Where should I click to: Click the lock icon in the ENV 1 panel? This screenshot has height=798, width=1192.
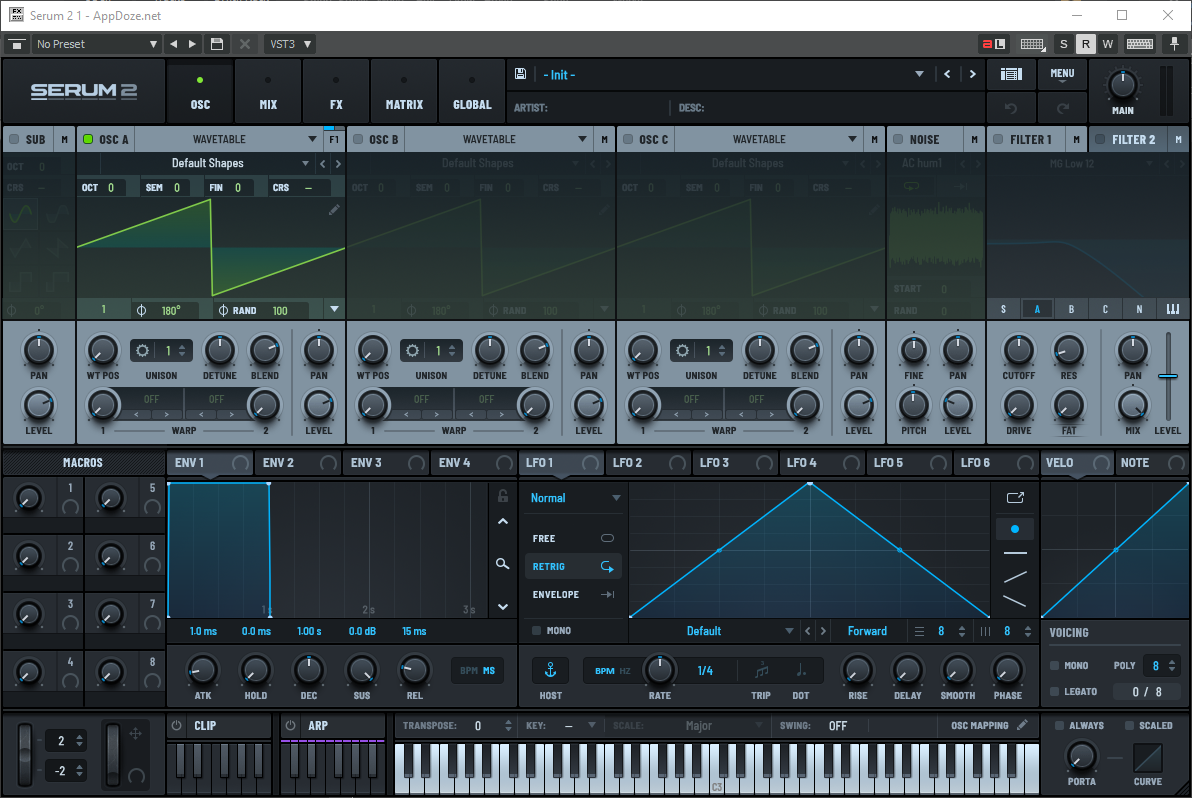(x=503, y=496)
